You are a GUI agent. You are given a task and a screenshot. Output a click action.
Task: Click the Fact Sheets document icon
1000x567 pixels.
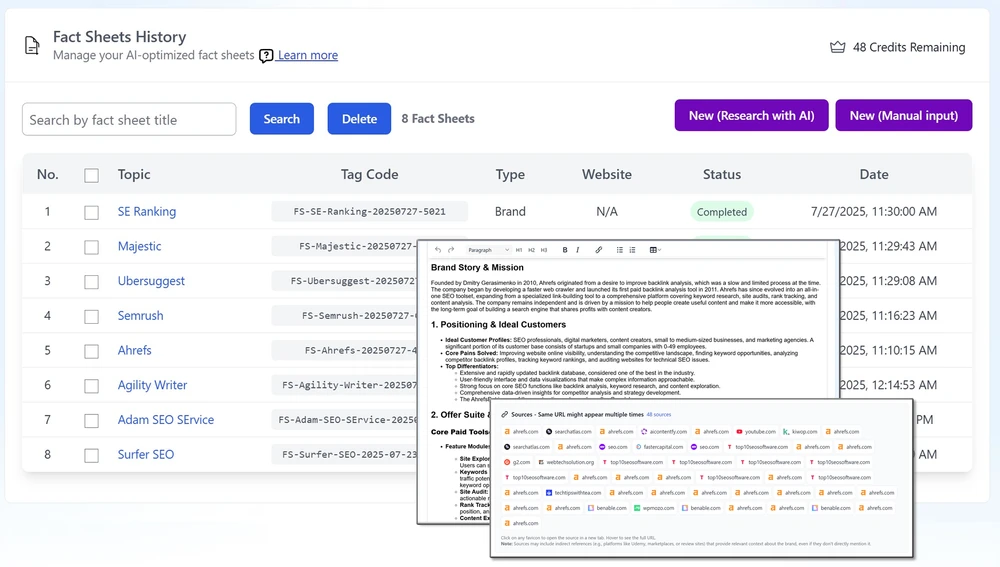pos(32,45)
